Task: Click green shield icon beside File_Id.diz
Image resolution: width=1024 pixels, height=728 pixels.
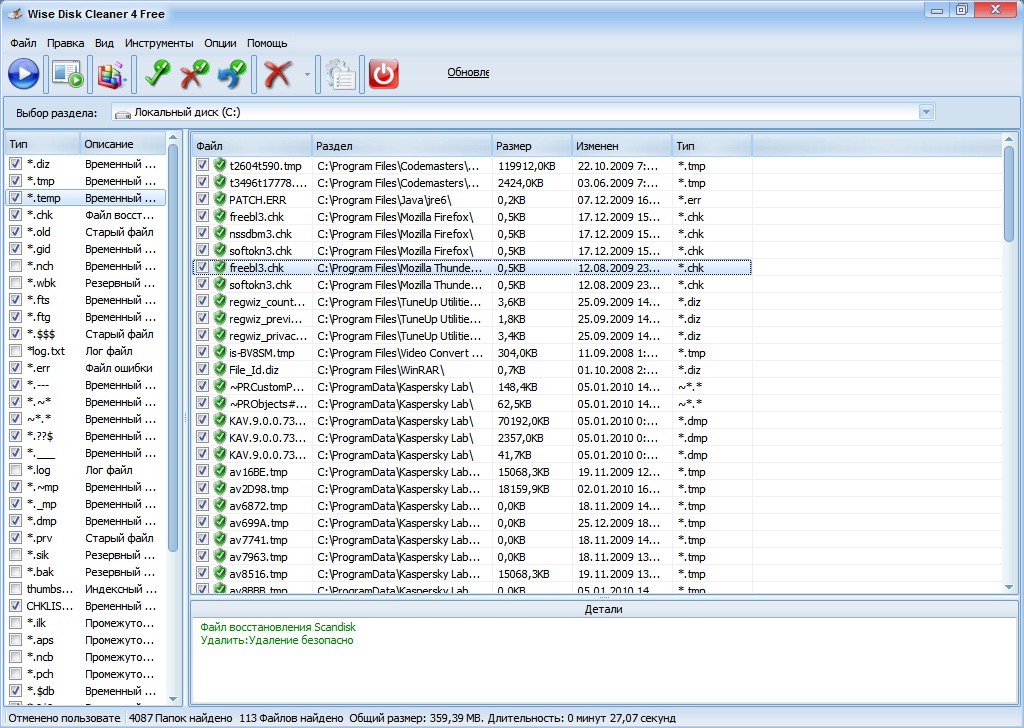Action: coord(220,369)
